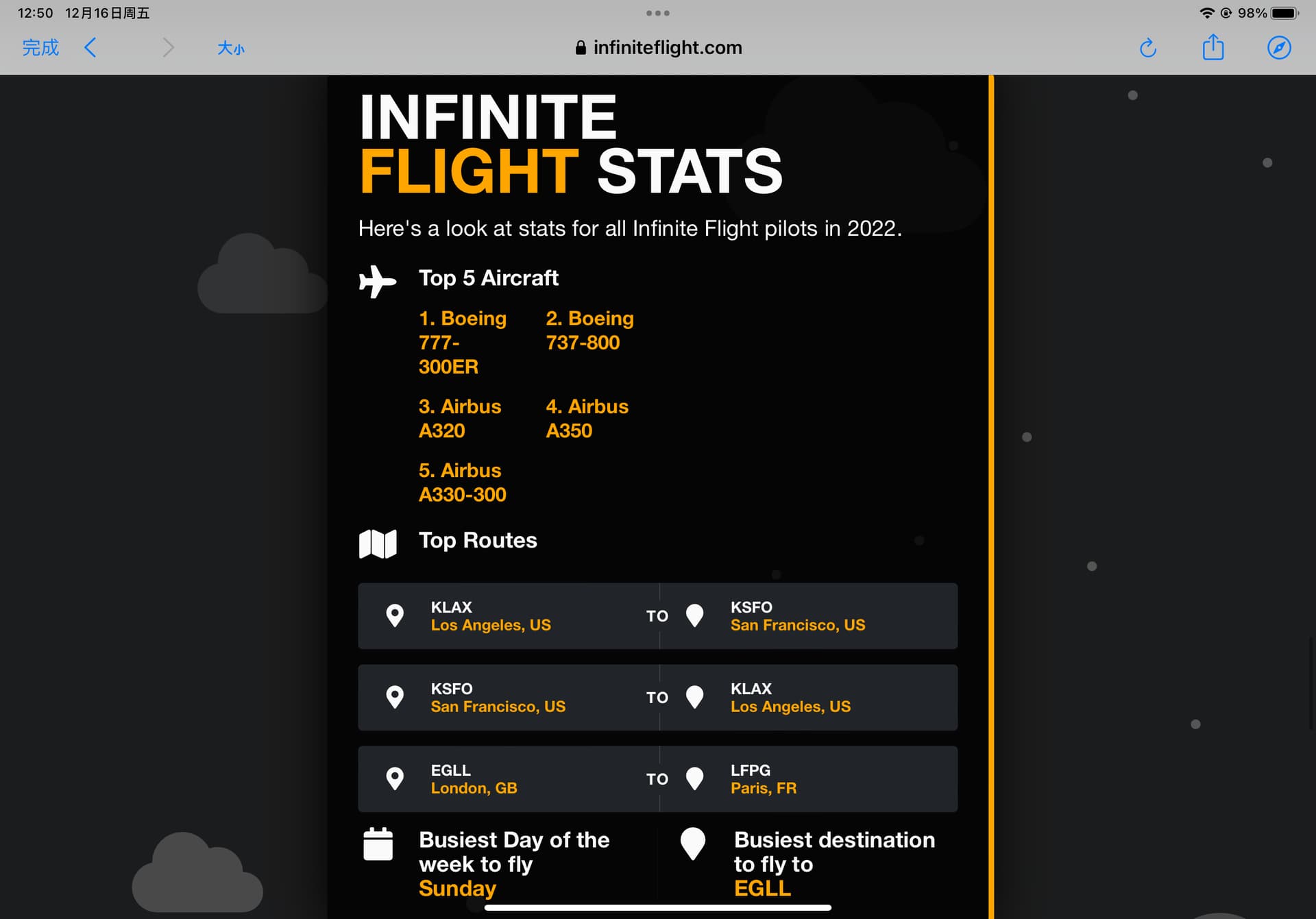
Task: Tap the Boeing 777-300ER aircraft entry
Action: [x=463, y=342]
